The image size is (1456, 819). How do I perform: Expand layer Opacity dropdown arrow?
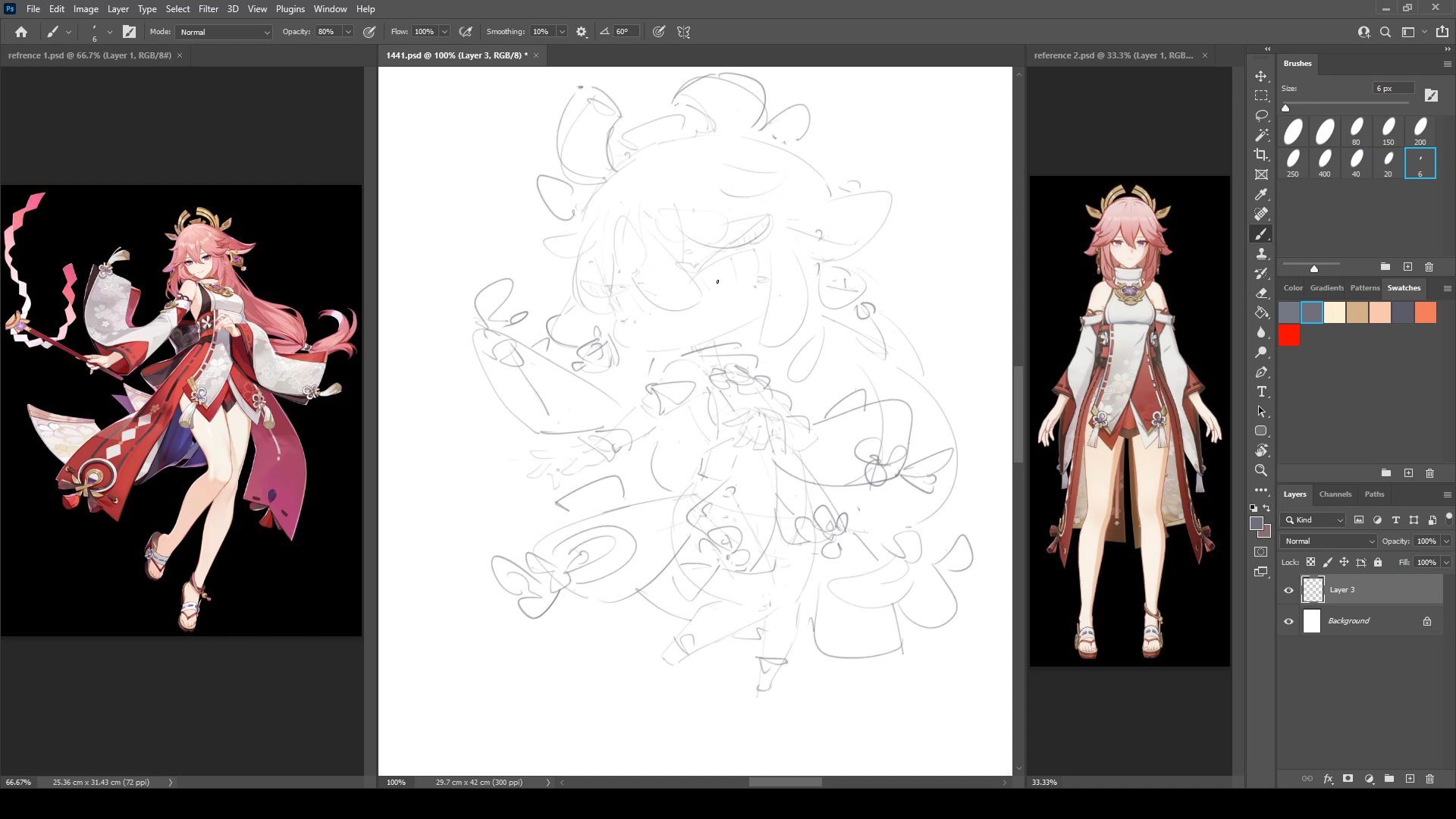pyautogui.click(x=1446, y=541)
